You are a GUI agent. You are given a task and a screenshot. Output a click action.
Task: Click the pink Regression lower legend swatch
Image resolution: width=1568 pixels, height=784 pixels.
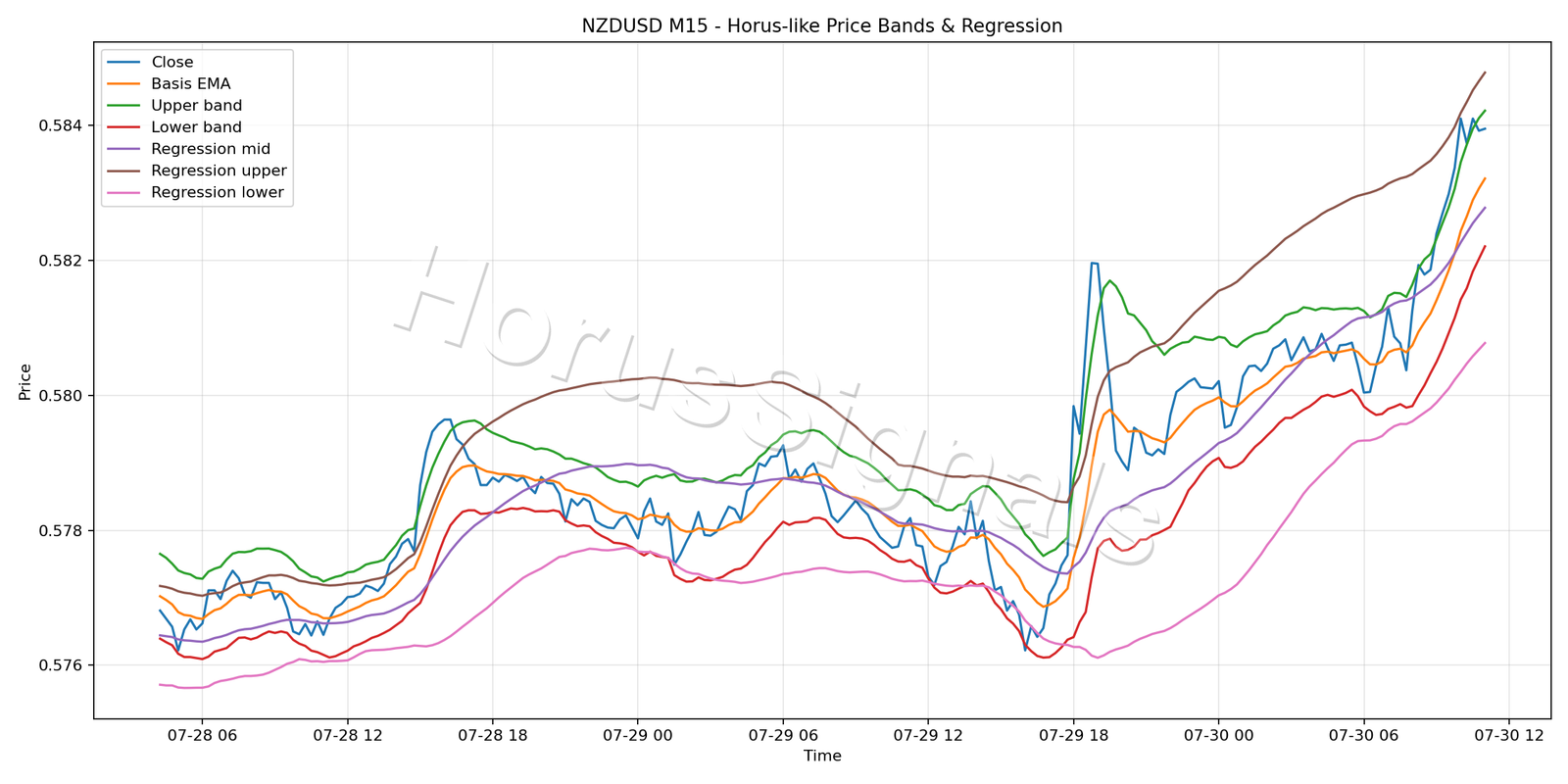pos(124,192)
